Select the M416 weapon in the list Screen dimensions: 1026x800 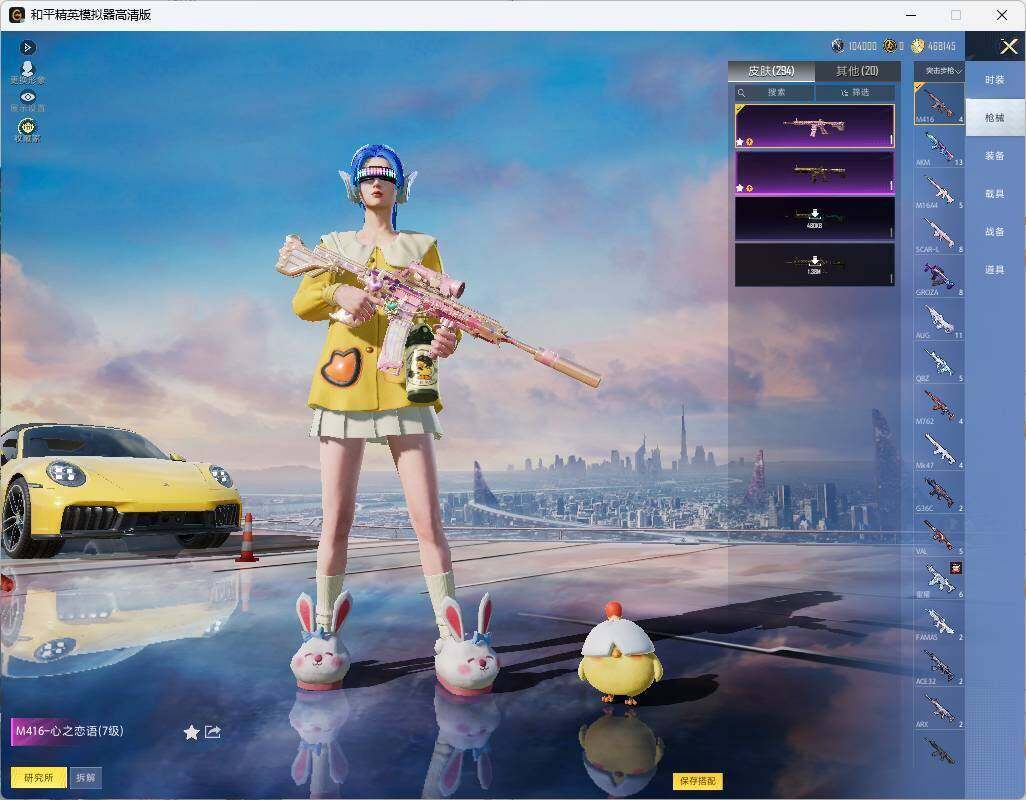(x=939, y=103)
